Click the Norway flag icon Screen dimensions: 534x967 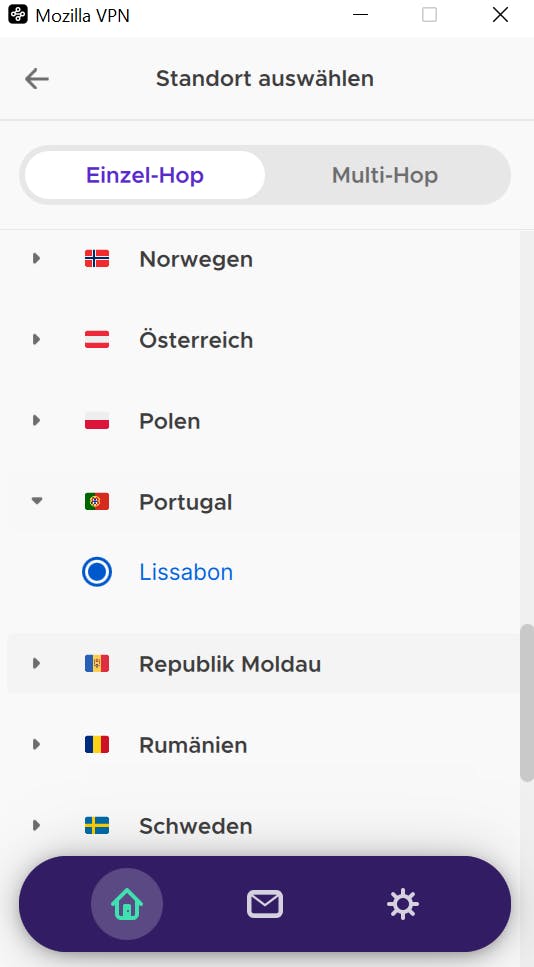click(x=97, y=258)
